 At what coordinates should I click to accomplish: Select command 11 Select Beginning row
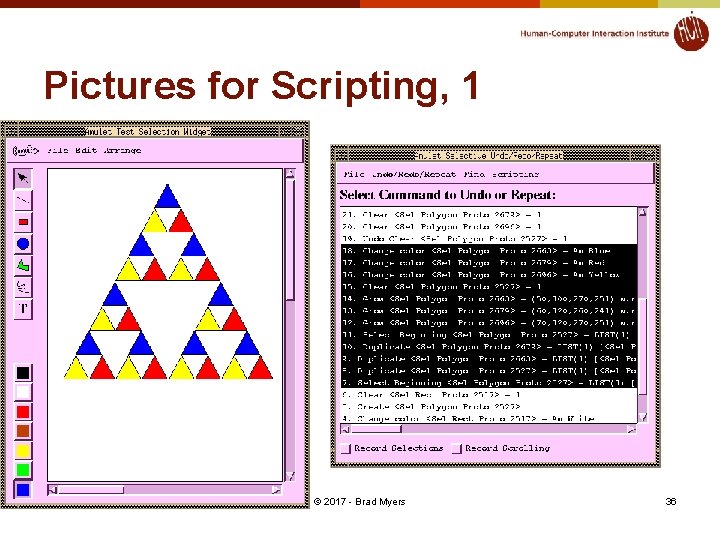point(489,335)
